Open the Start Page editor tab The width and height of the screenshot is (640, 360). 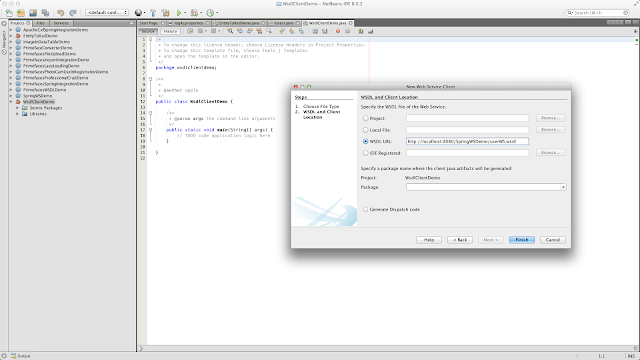[149, 23]
